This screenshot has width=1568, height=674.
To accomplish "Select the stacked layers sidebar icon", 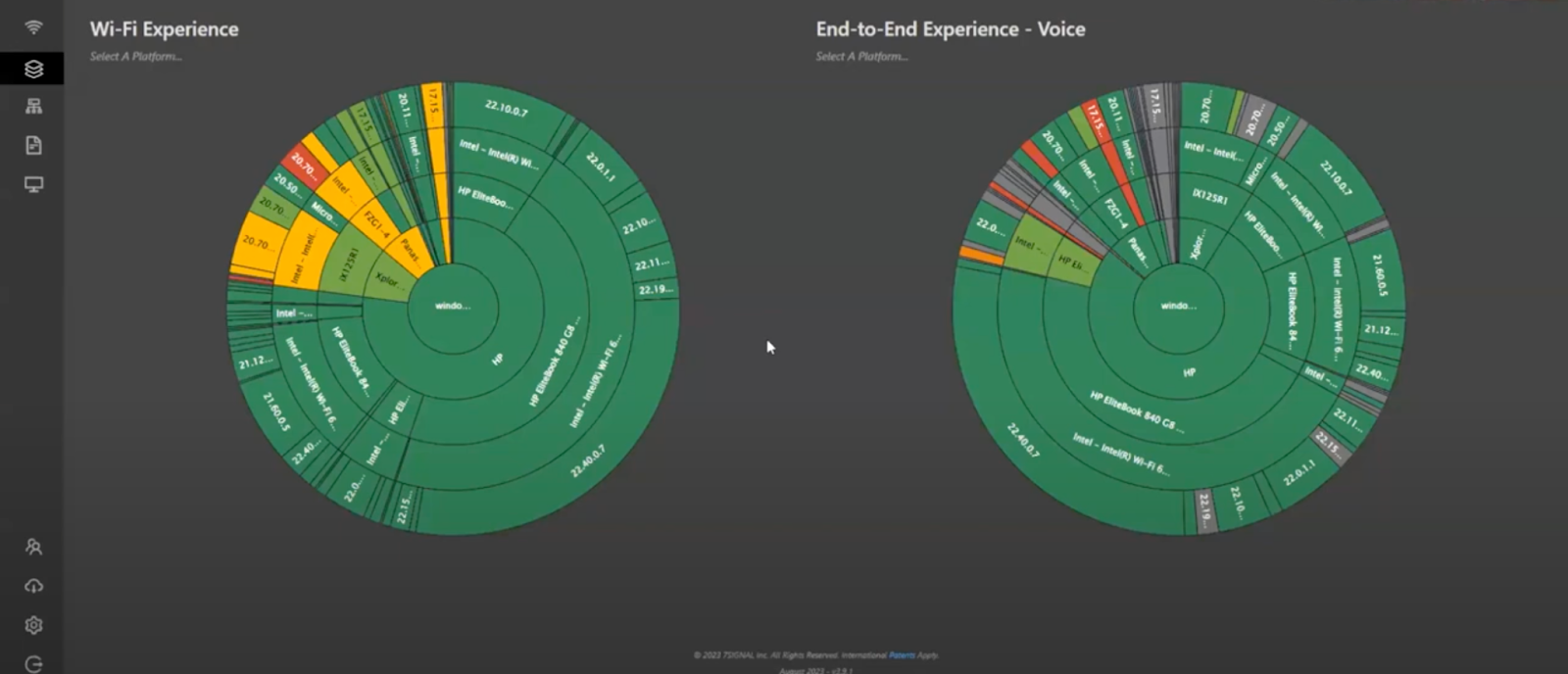I will pyautogui.click(x=33, y=69).
